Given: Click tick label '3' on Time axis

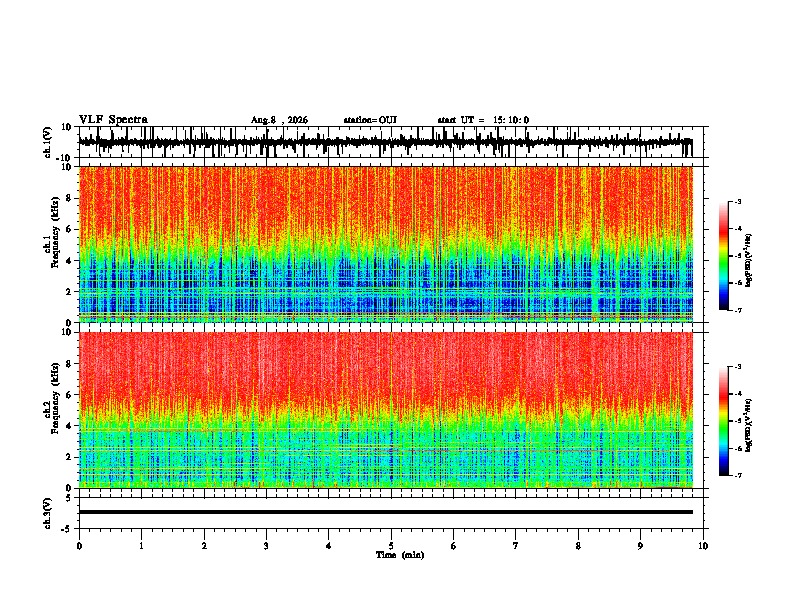Looking at the screenshot, I should [x=266, y=546].
